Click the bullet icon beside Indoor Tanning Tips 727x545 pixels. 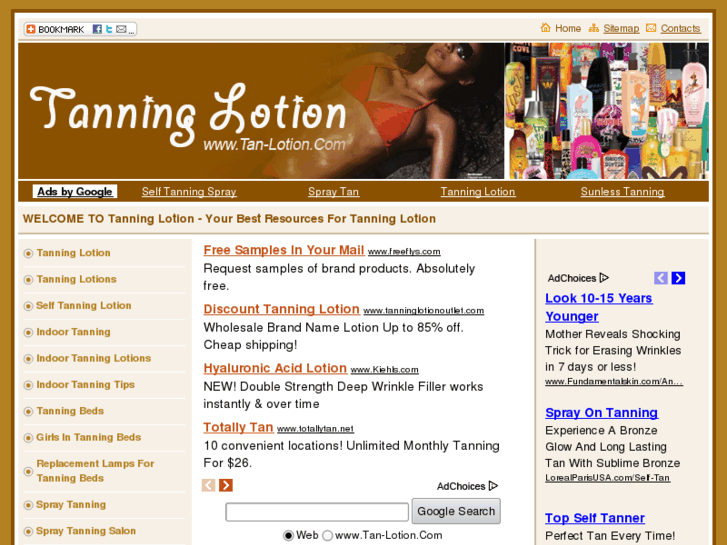(x=28, y=385)
